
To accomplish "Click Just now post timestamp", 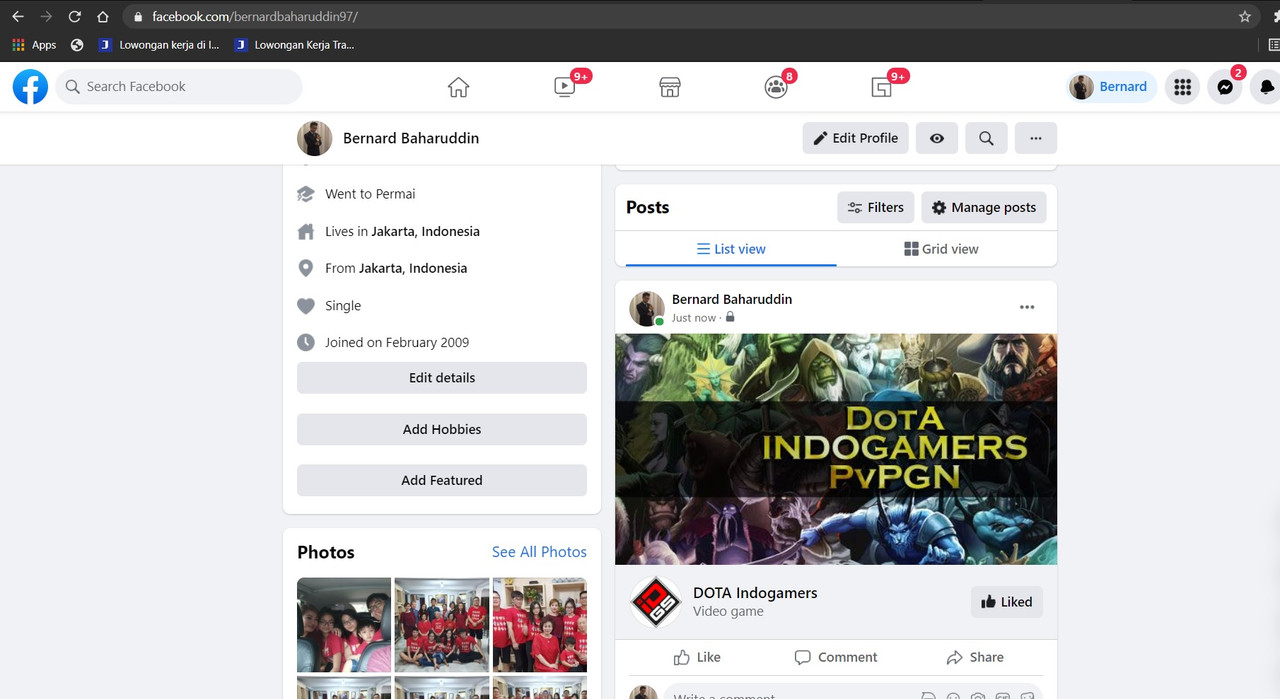I will [x=694, y=318].
